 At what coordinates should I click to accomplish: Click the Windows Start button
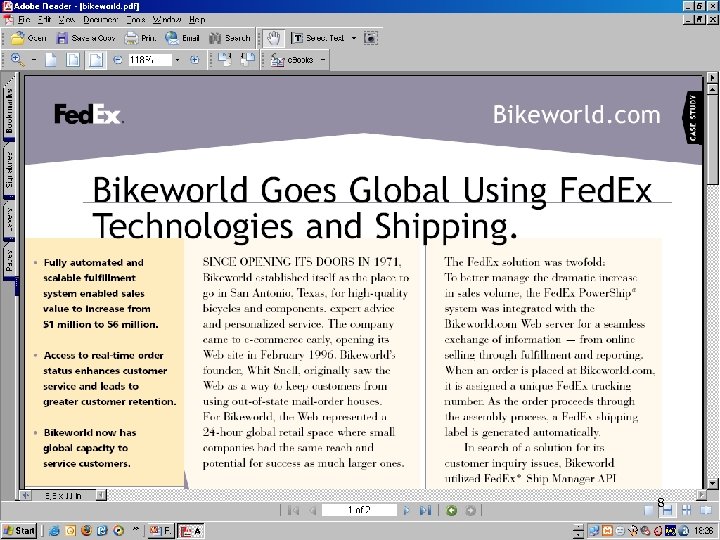coord(19,531)
